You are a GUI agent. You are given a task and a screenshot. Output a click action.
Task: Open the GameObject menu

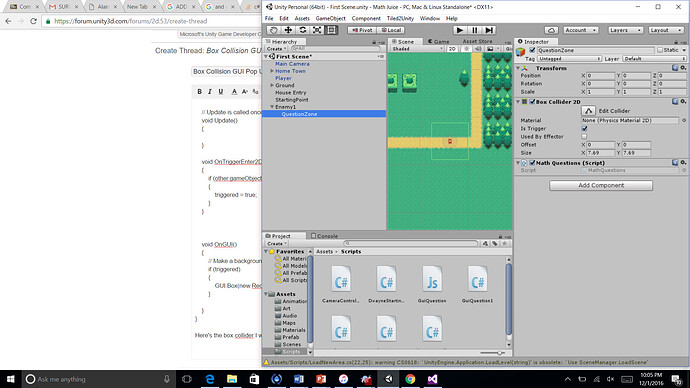click(x=330, y=18)
